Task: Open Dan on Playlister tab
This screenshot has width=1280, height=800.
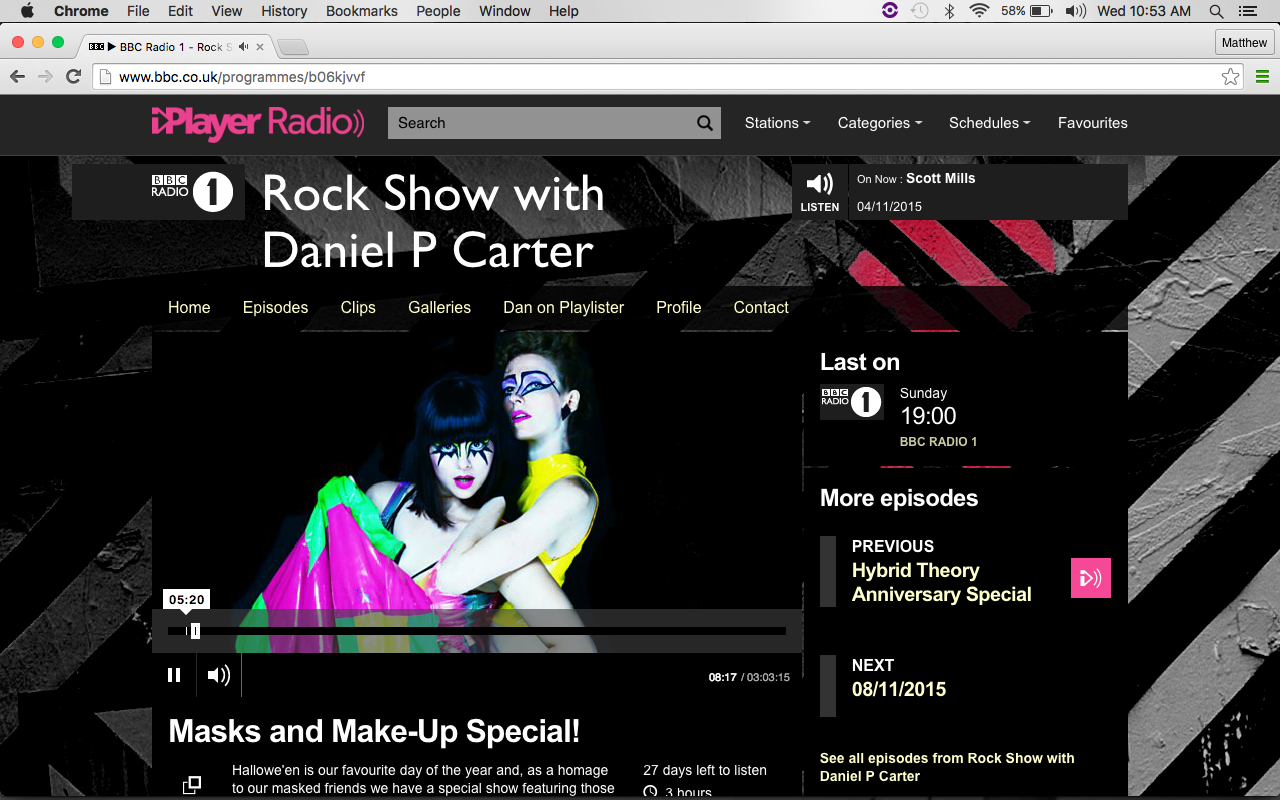Action: pyautogui.click(x=563, y=307)
